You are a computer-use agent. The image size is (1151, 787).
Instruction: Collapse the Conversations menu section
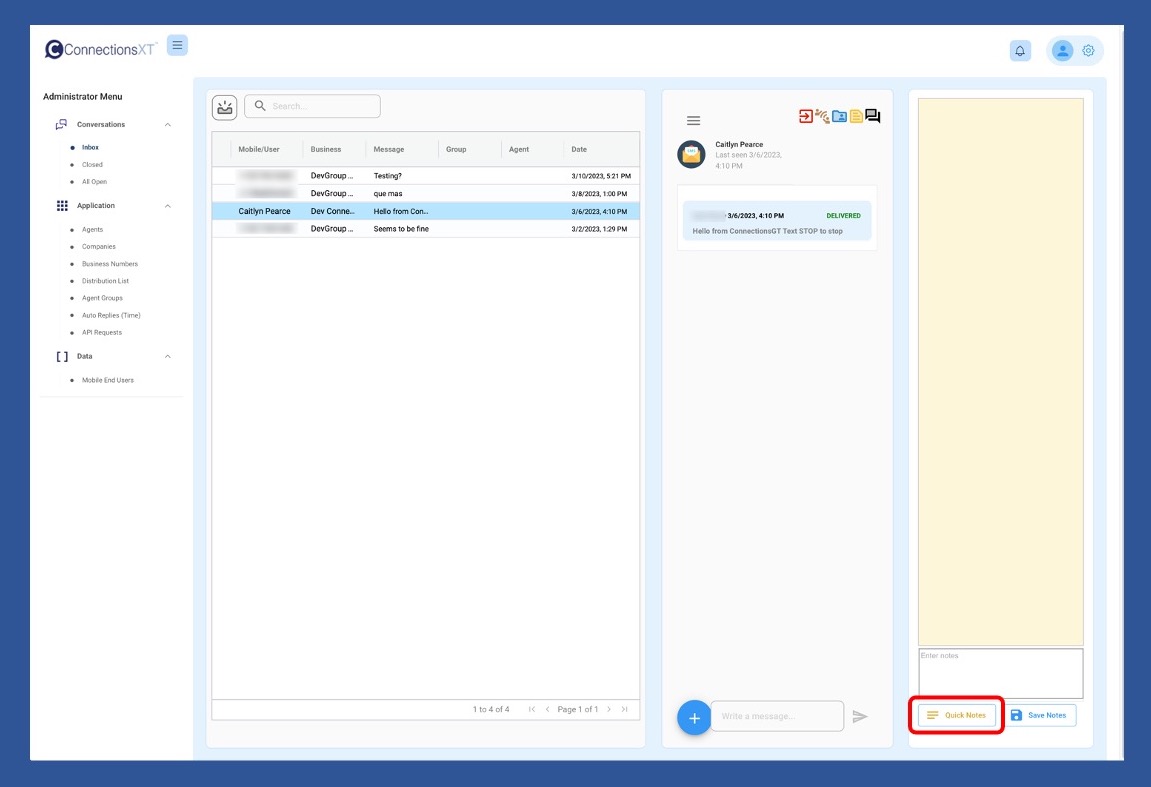pos(167,125)
